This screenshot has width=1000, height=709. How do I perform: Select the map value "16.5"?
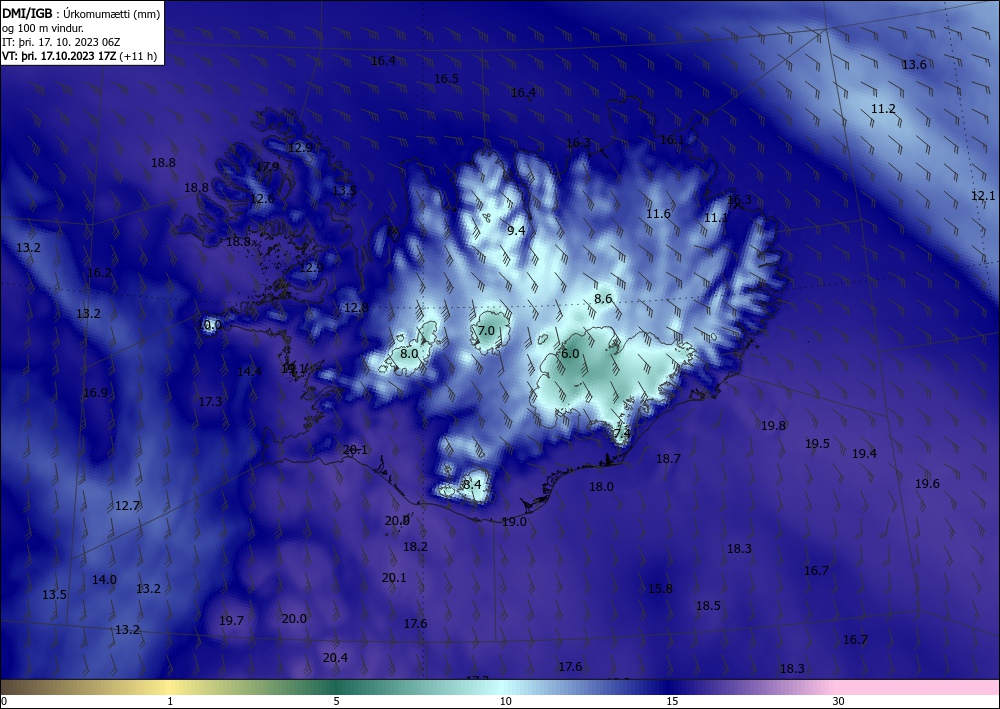tap(446, 78)
